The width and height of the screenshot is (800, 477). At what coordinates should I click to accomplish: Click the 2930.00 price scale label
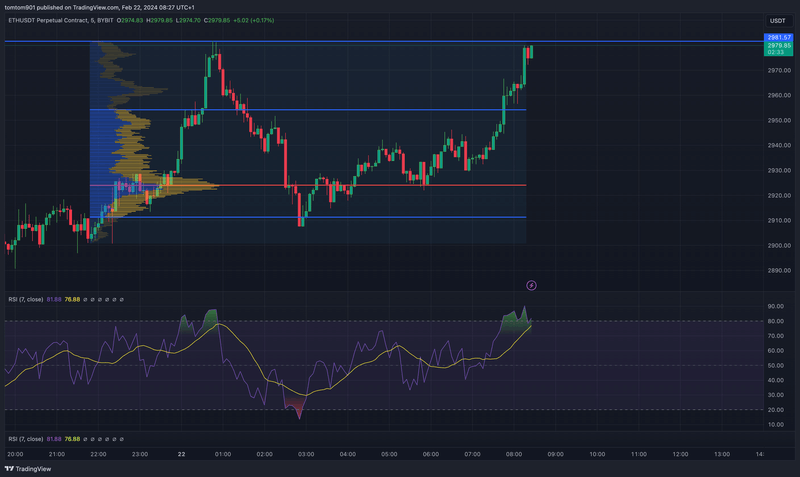779,170
